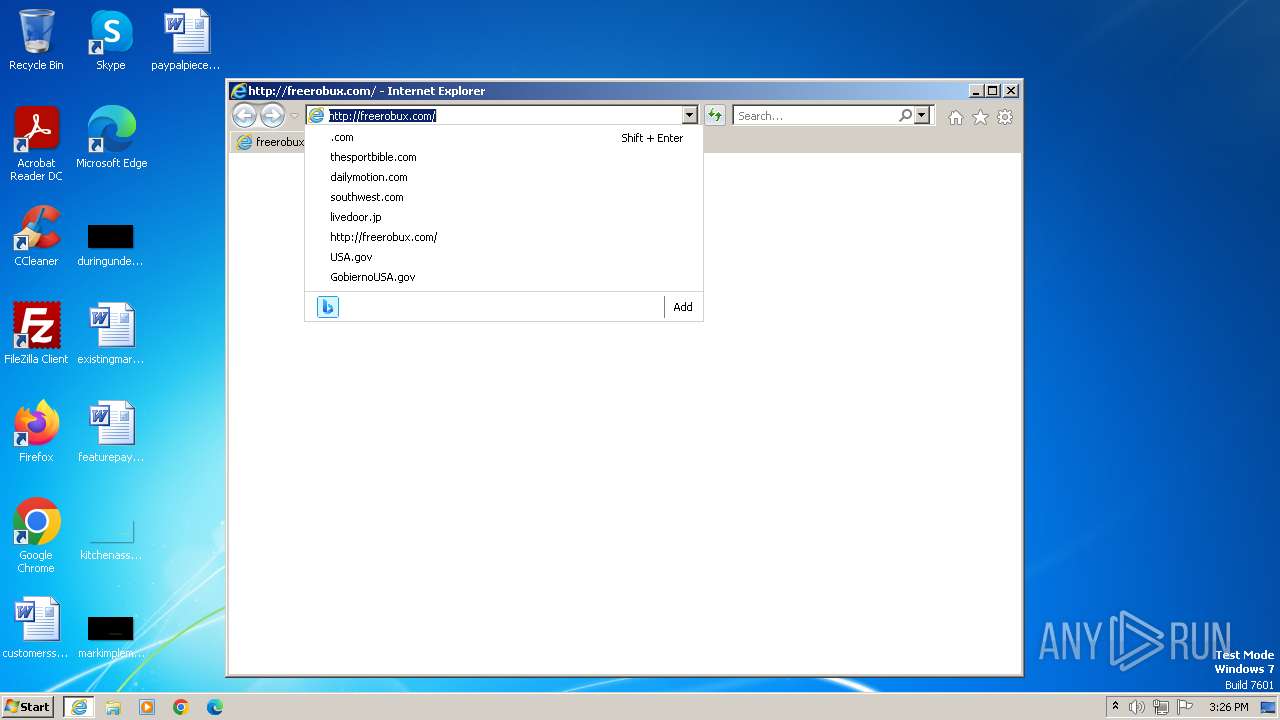This screenshot has width=1280, height=720.
Task: Click the Internet Explorer Forward arrow button
Action: pos(272,116)
